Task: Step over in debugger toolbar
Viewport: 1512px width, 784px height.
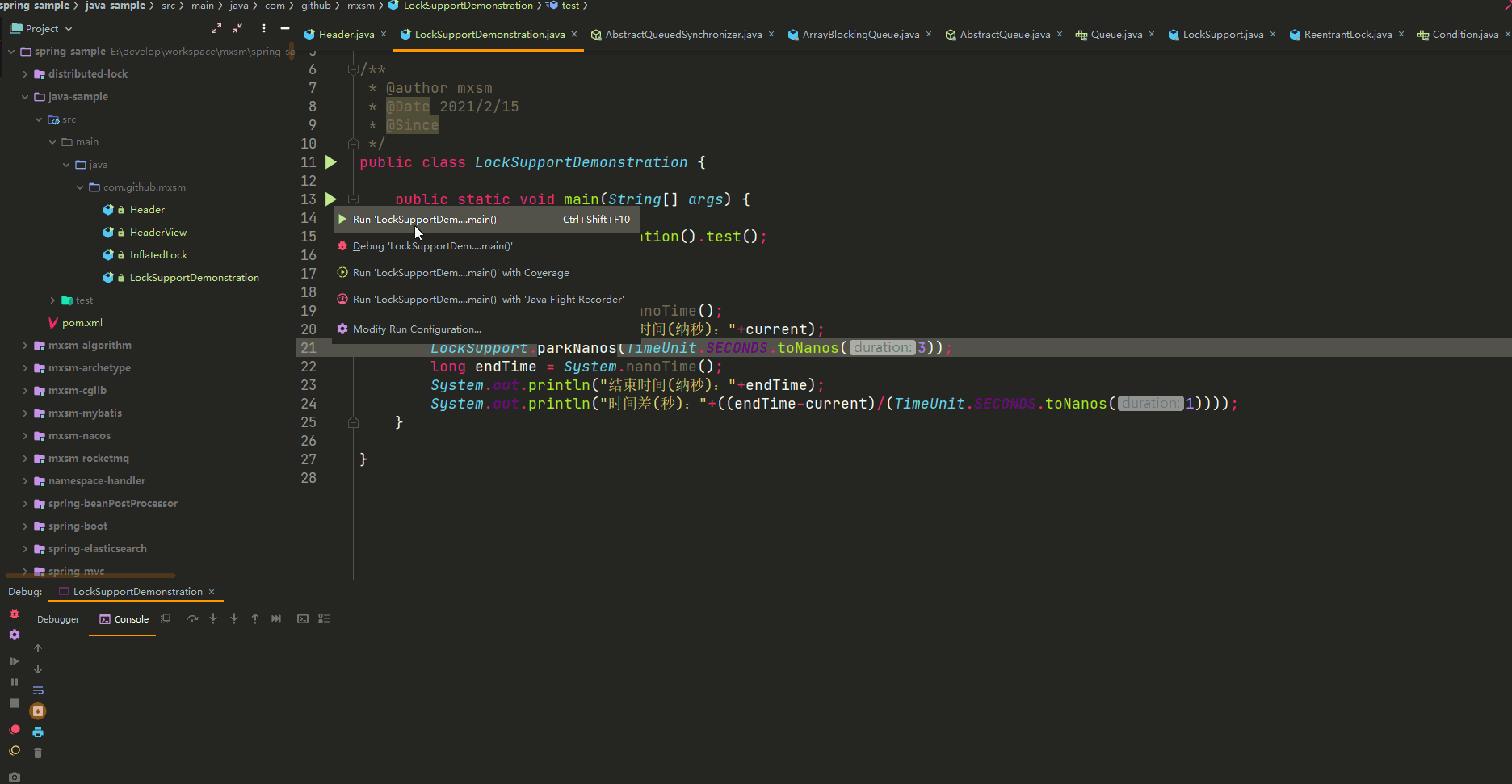Action: tap(192, 618)
